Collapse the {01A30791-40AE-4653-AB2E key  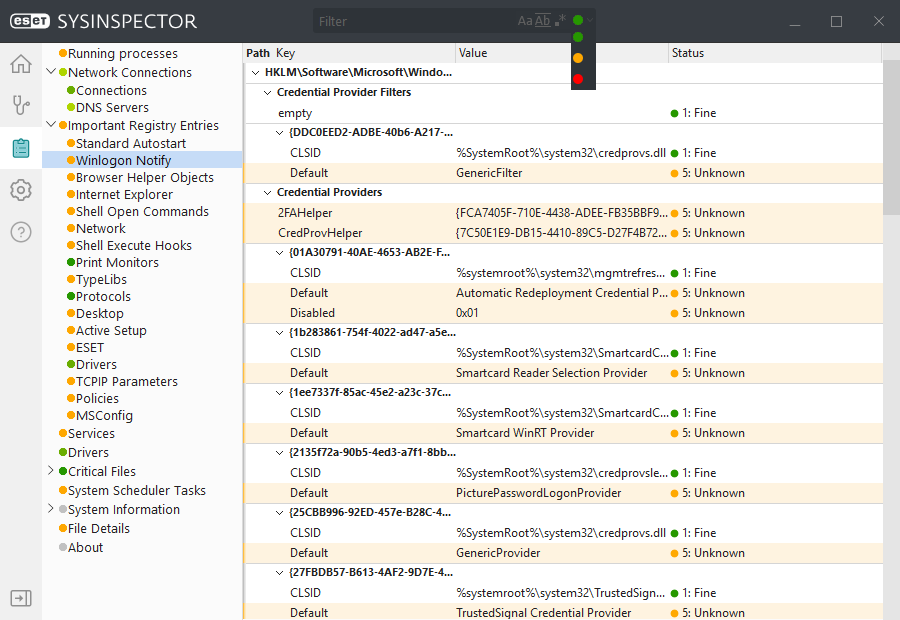point(280,253)
